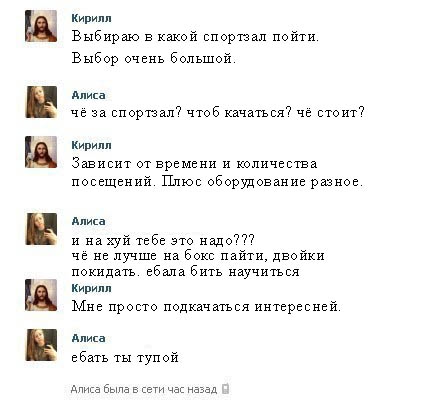
Task: Select the message 'Мне просто подкачаться интересней.'
Action: (x=206, y=306)
